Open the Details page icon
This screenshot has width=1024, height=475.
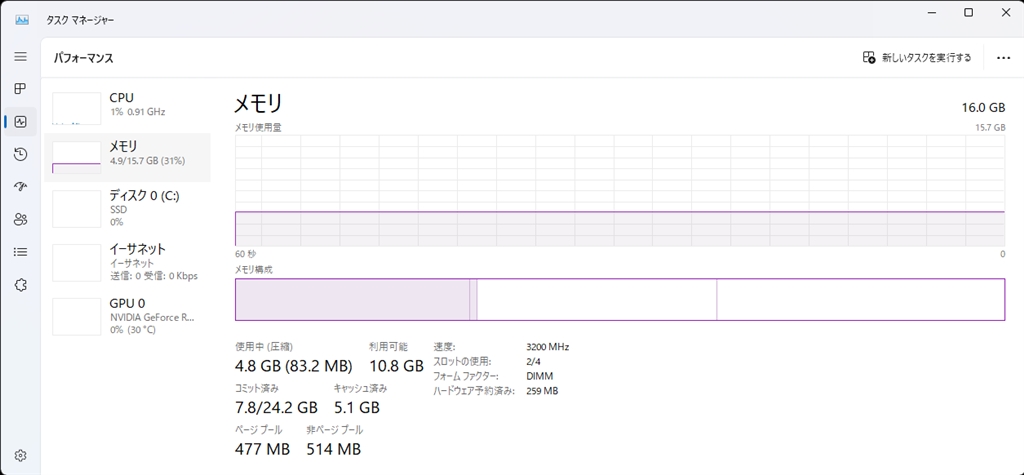coord(20,252)
